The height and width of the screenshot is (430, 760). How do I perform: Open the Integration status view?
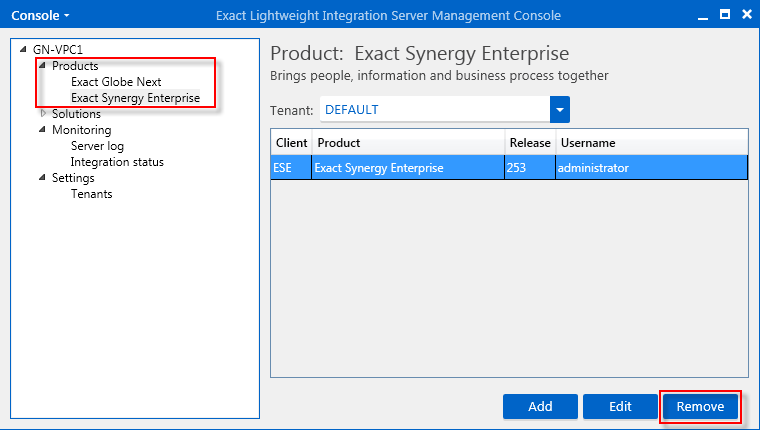click(x=117, y=161)
